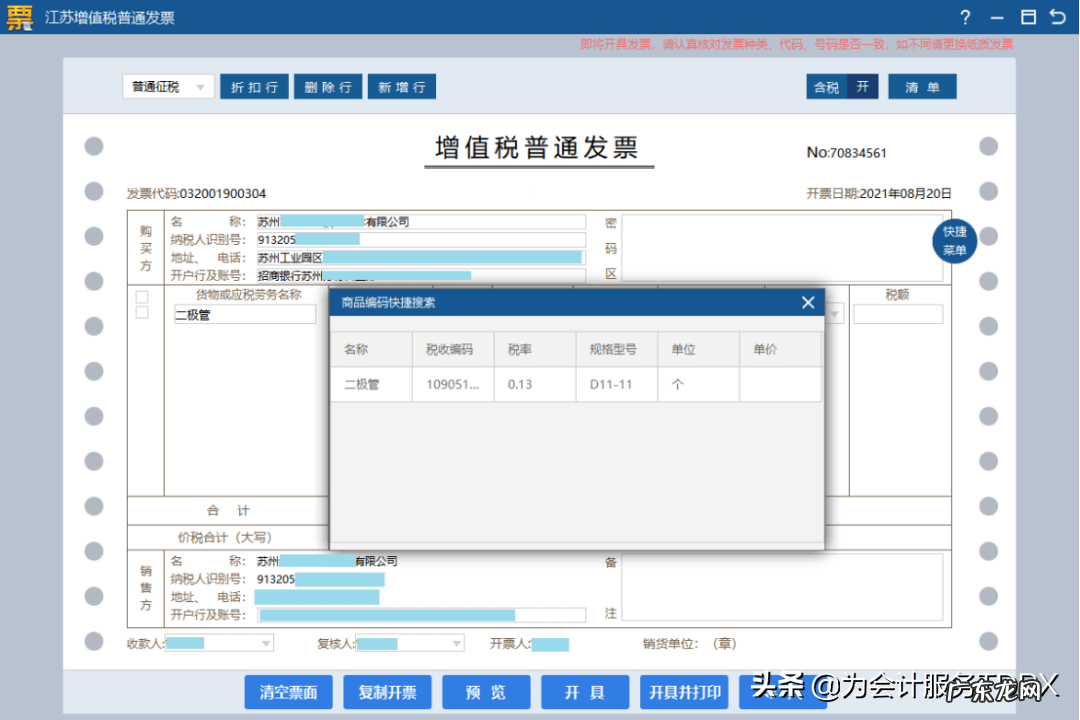Screen dimensions: 1080x720
Task: Open the 清单 list
Action: 921,87
